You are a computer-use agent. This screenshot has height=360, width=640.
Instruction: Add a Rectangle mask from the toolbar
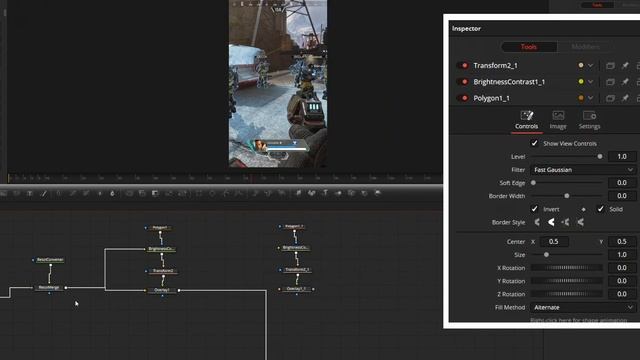[199, 193]
